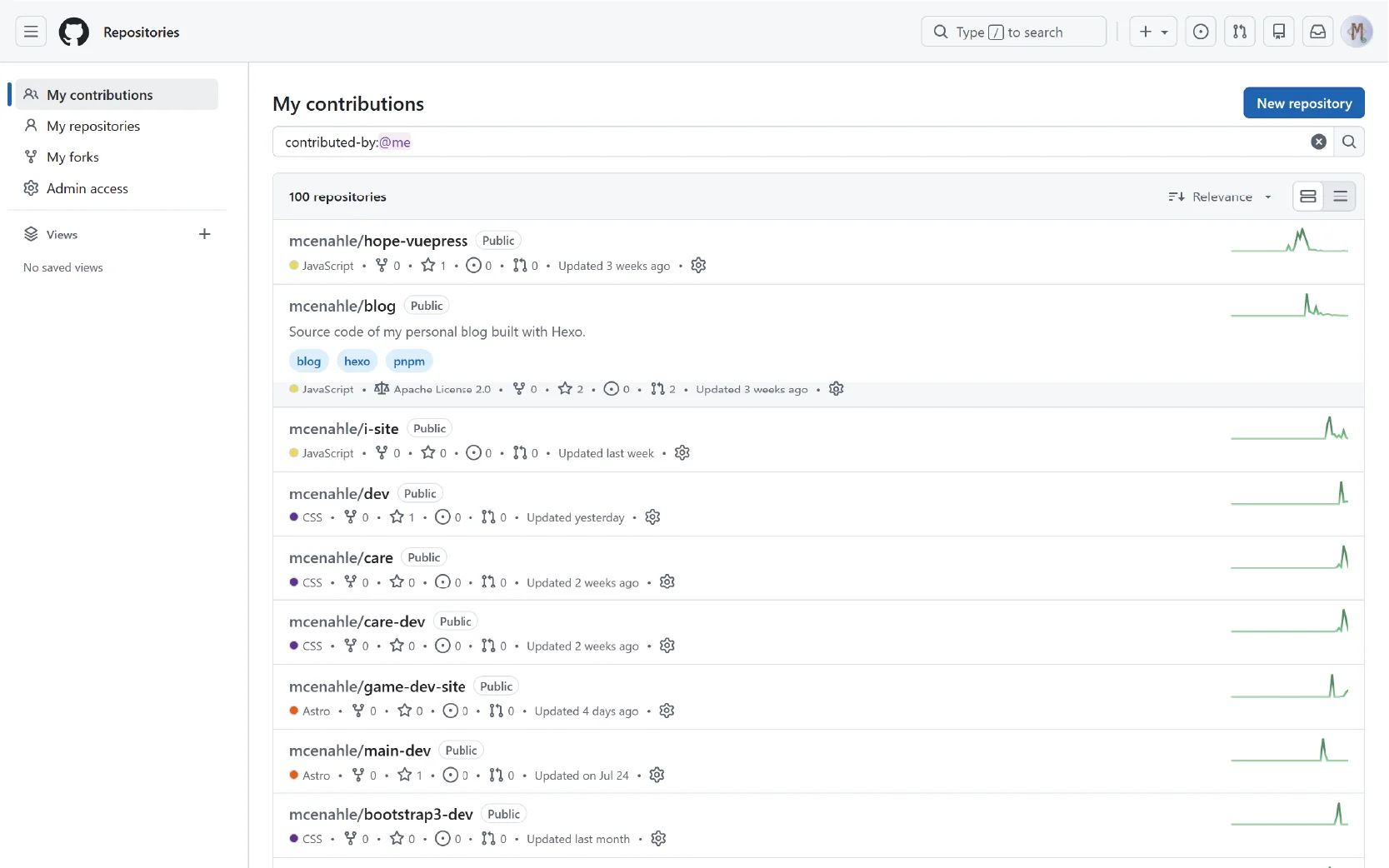Open the Relevance sort dropdown
The width and height of the screenshot is (1389, 868).
click(1221, 197)
